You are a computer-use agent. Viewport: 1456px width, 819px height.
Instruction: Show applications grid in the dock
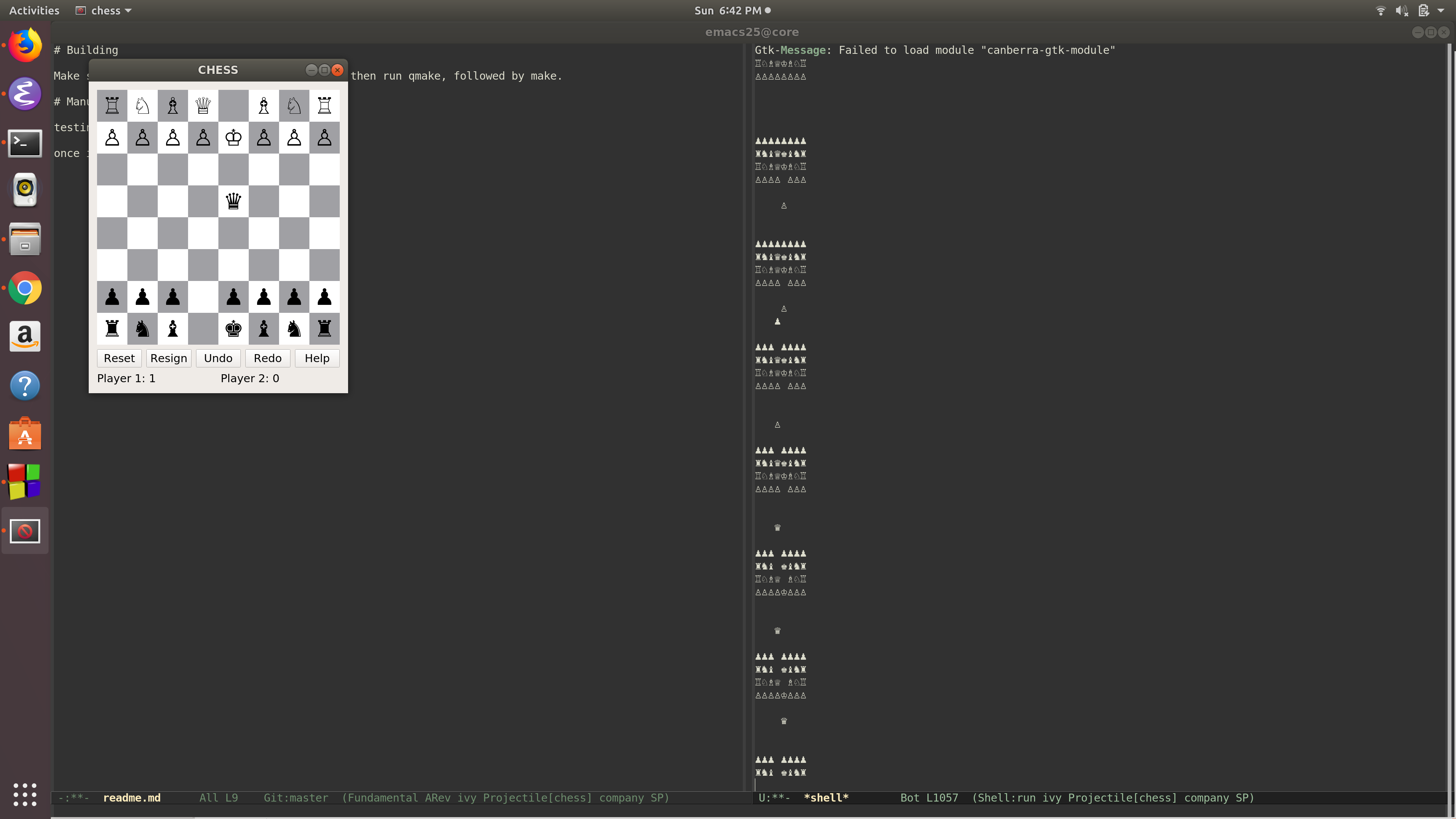pyautogui.click(x=25, y=794)
